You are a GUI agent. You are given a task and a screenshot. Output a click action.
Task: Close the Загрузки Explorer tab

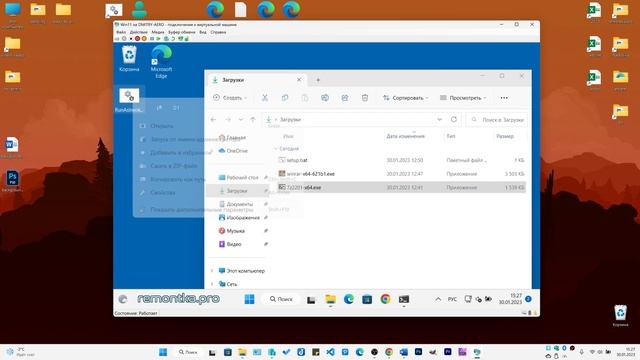coord(299,80)
